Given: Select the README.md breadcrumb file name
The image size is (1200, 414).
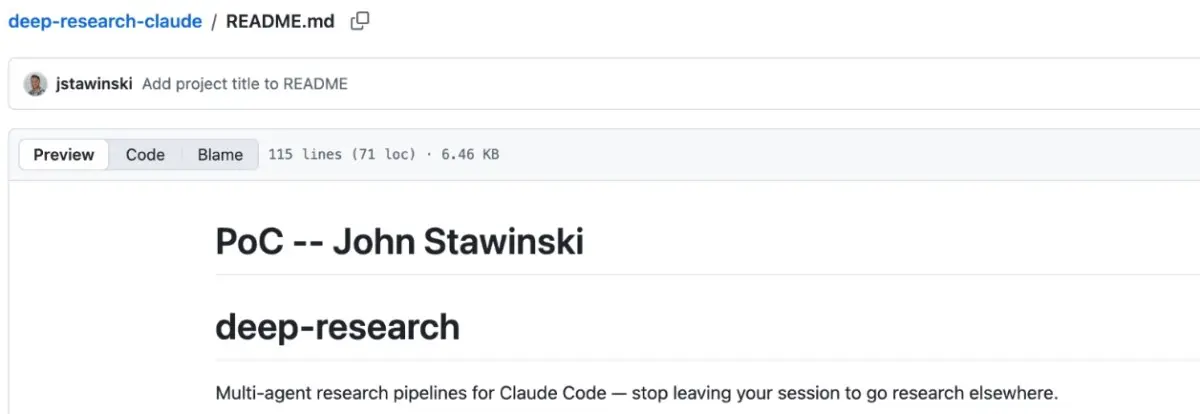Looking at the screenshot, I should click(280, 21).
